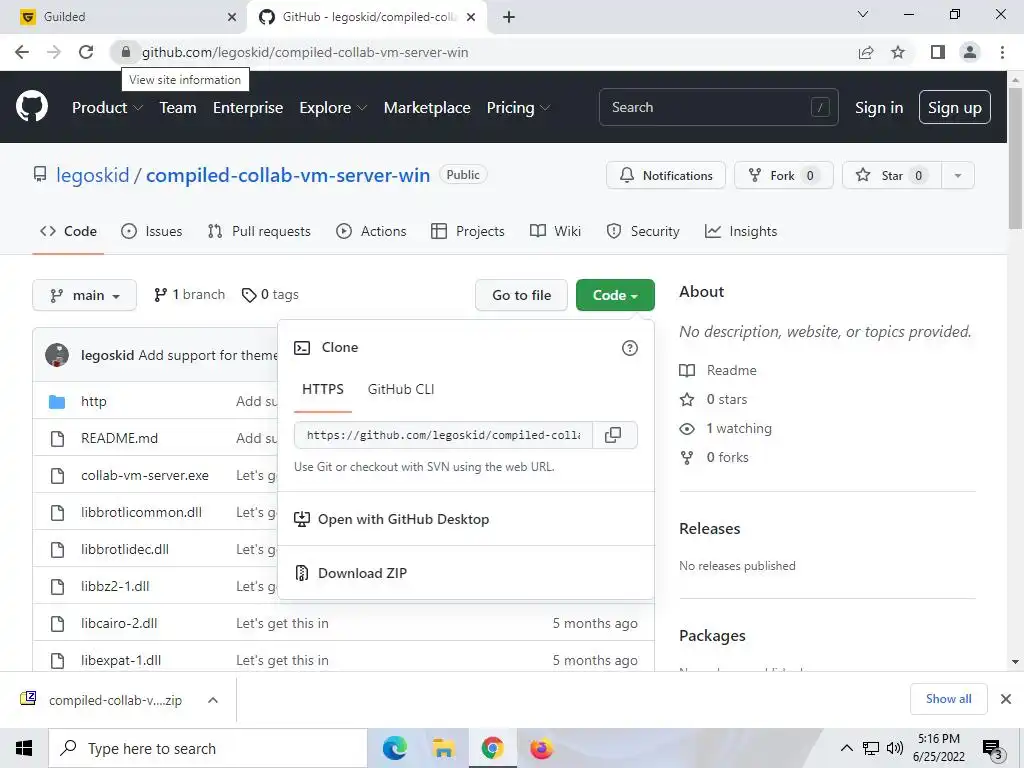The image size is (1024, 768).
Task: Copy the clone URL with copy icon
Action: coord(613,435)
